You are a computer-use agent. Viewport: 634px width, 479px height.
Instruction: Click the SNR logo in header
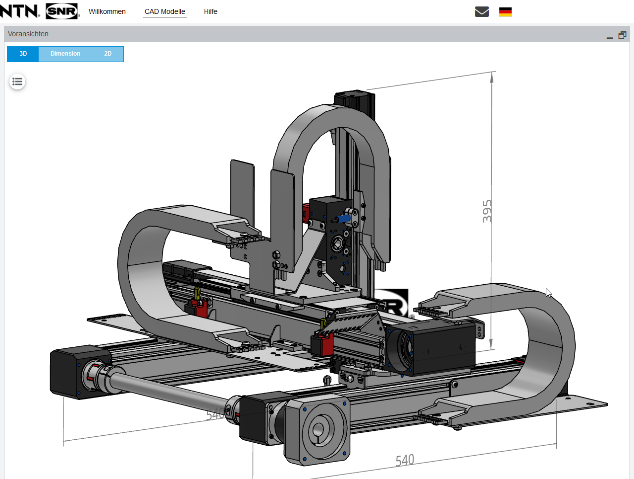click(x=62, y=11)
